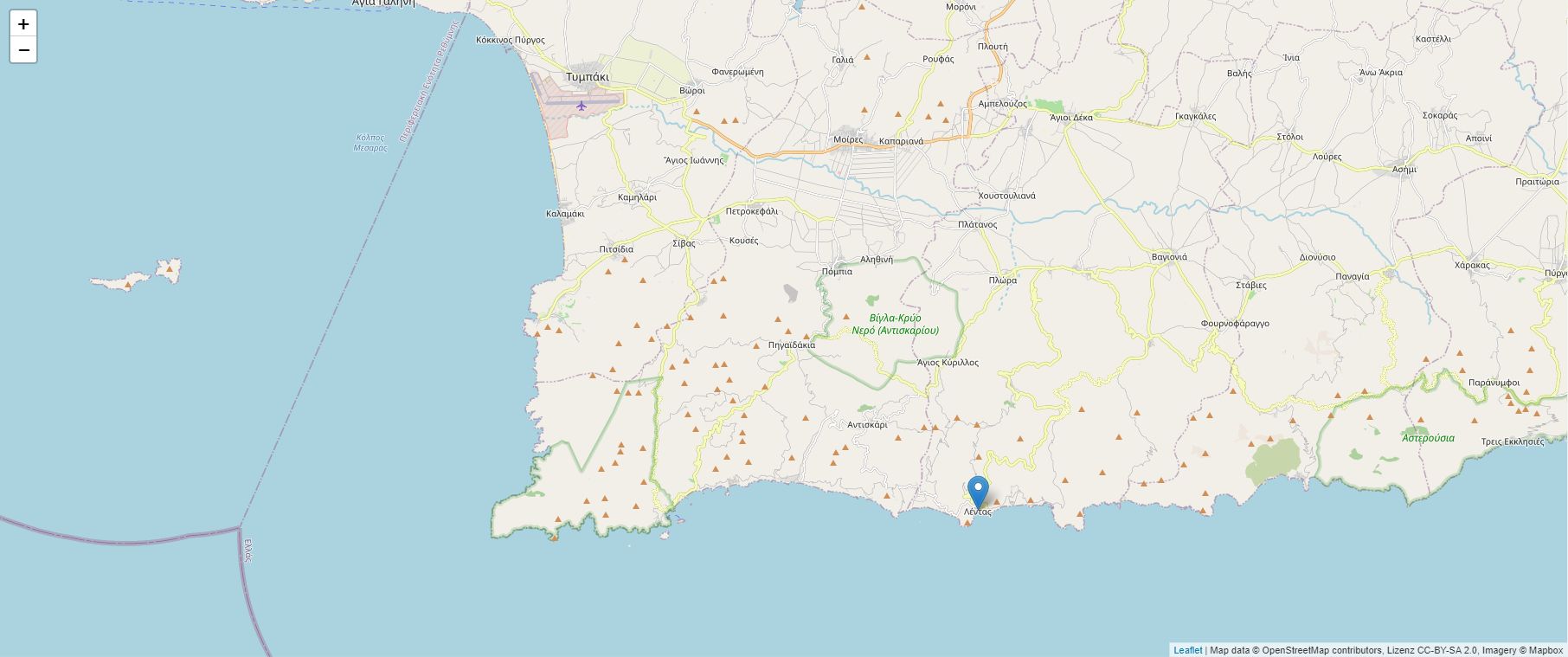Click the Άγιοι Δέκα village label
1568x657 pixels.
(x=1070, y=117)
